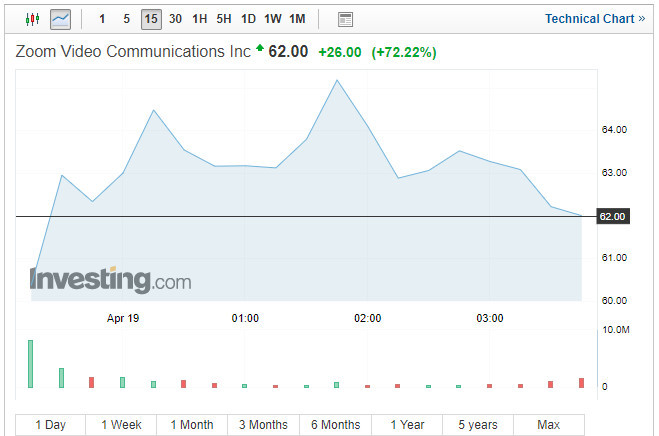Image resolution: width=659 pixels, height=436 pixels.
Task: Choose the 30 minute interval
Action: click(175, 19)
